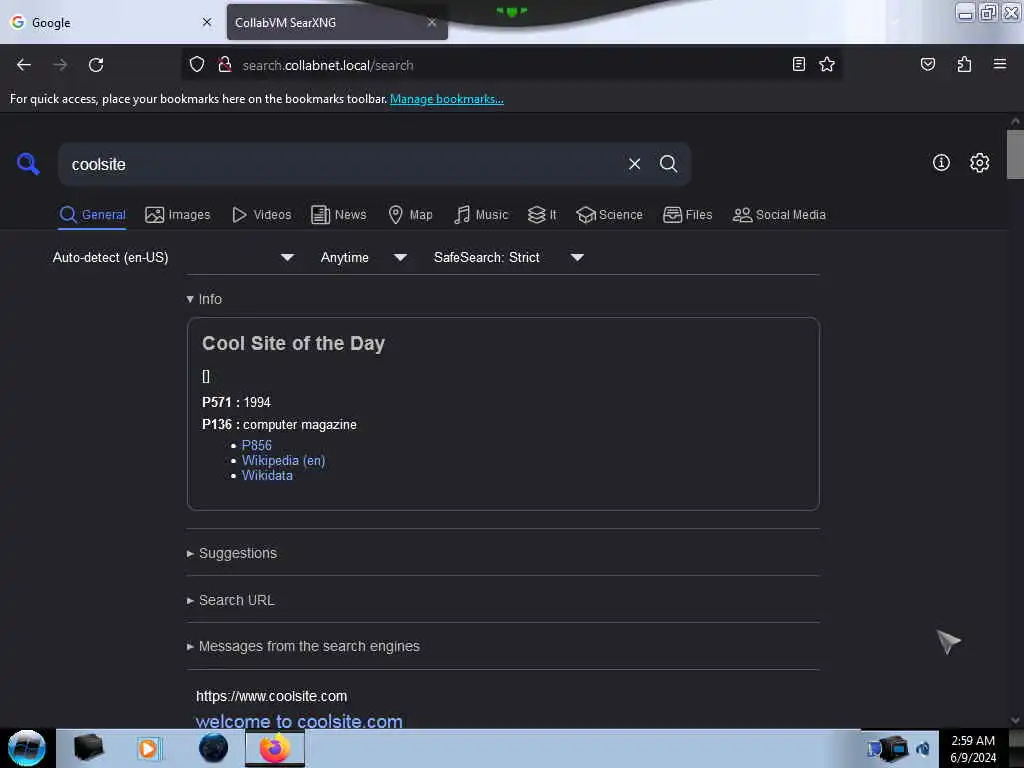
Task: Click the P136 : computer magazine text
Action: (x=280, y=424)
